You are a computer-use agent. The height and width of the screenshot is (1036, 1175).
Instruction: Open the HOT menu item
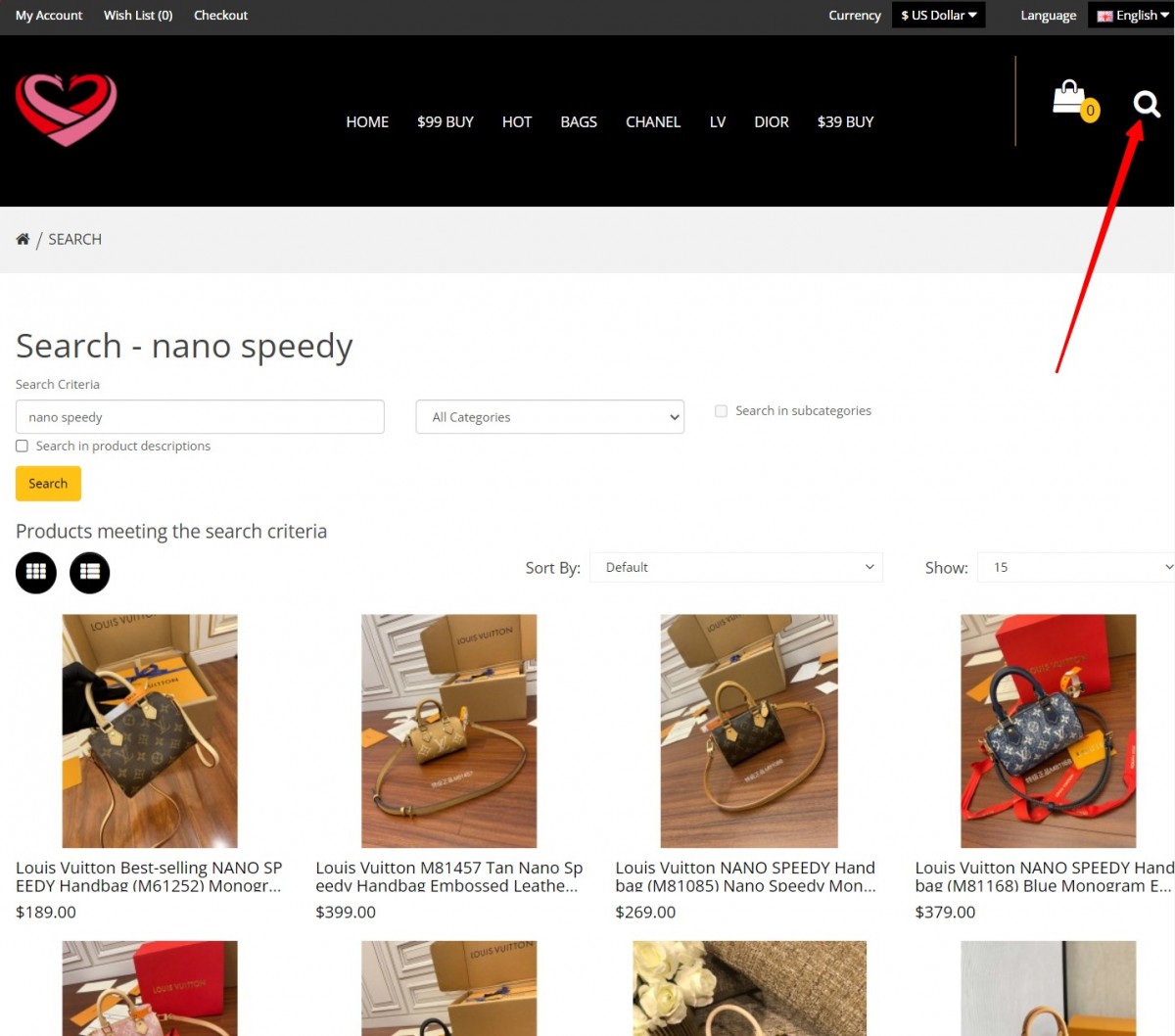point(517,121)
